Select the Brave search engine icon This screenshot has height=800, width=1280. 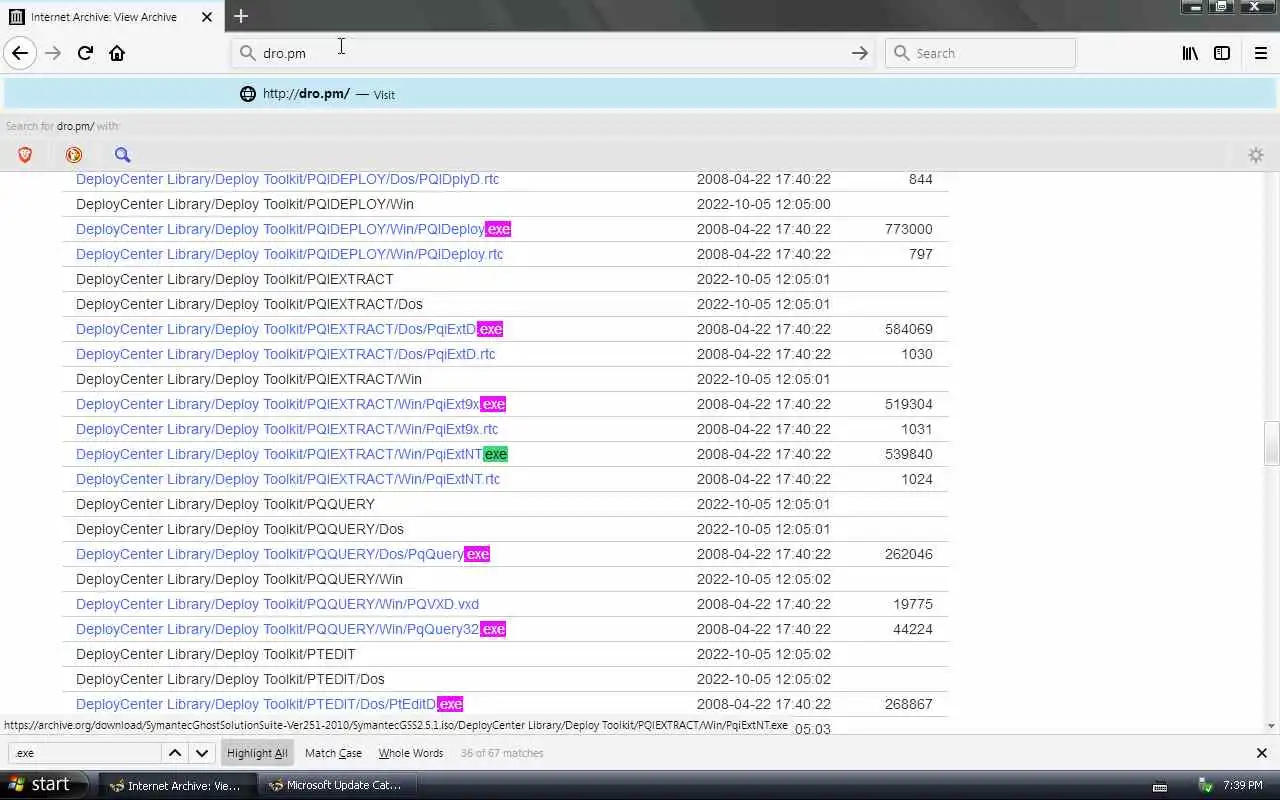[25, 154]
